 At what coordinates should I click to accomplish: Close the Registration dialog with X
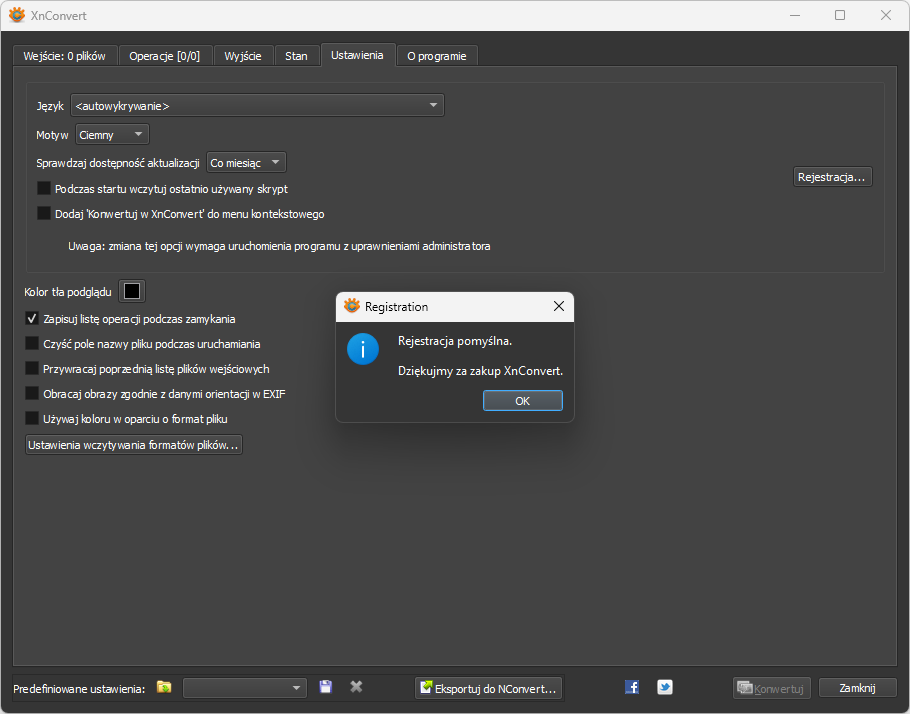point(559,306)
